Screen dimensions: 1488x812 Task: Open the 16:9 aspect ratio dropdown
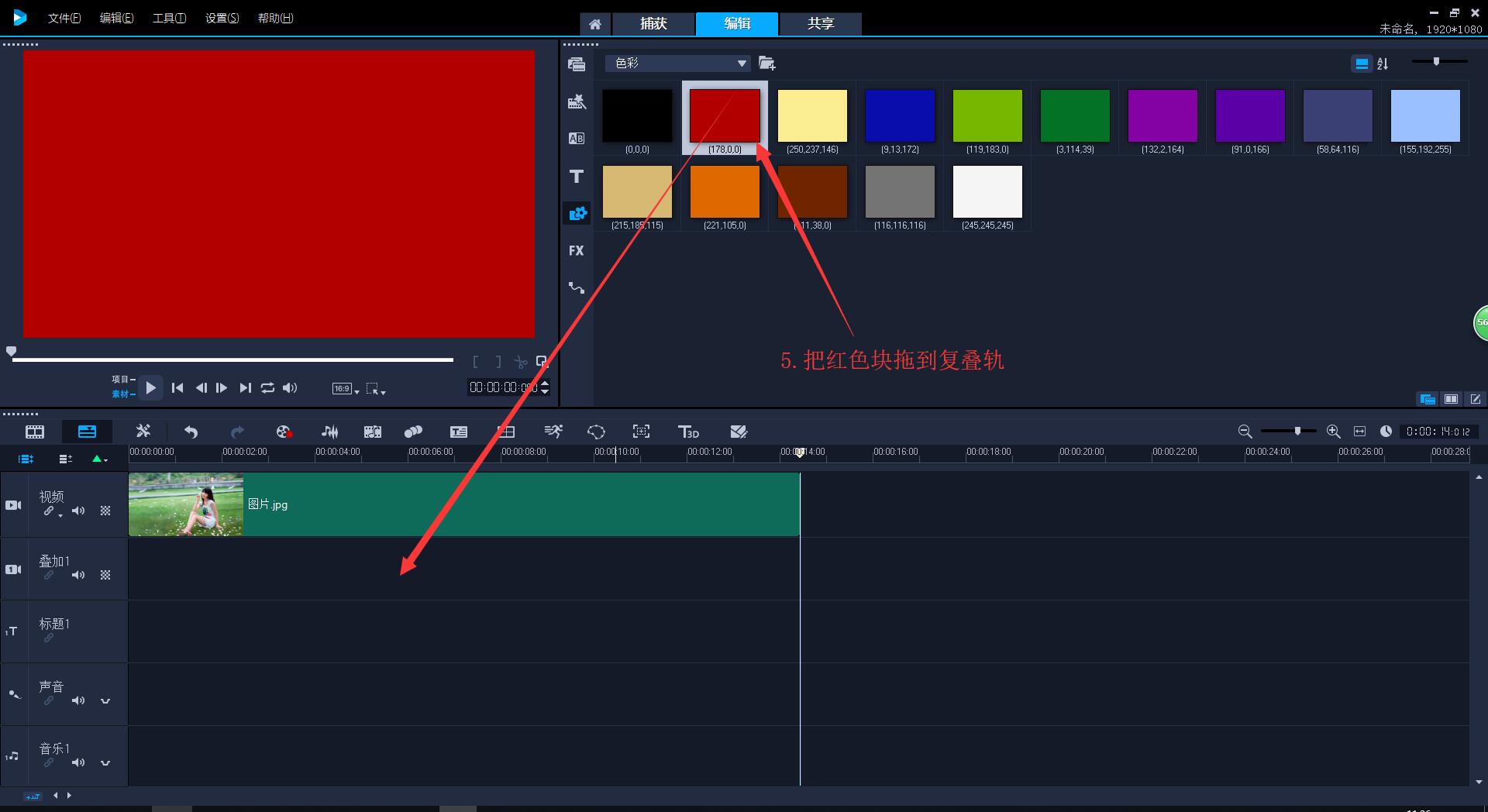pyautogui.click(x=346, y=388)
